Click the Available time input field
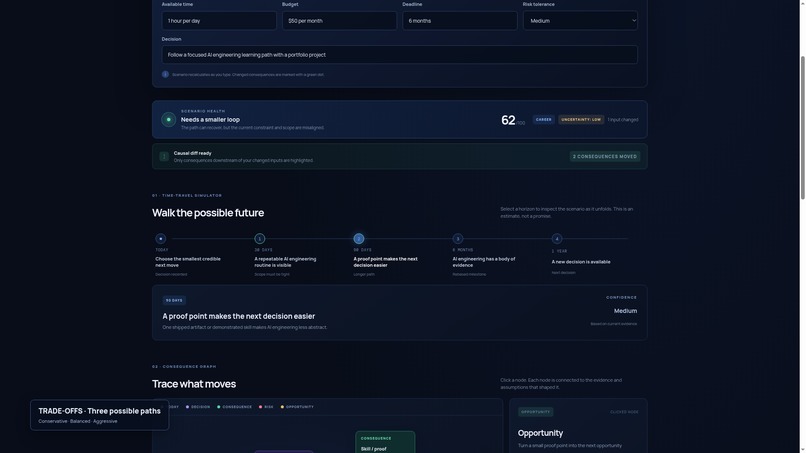 (219, 21)
